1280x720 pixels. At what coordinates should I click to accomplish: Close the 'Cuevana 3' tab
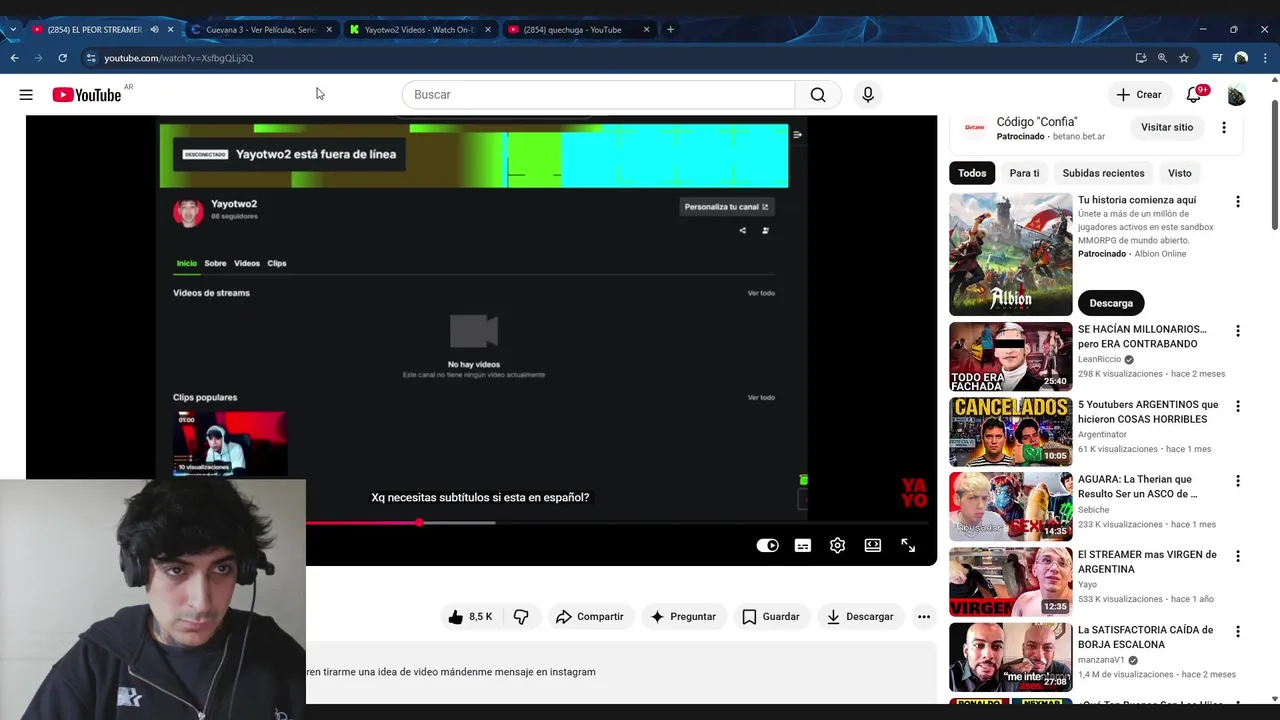[x=329, y=30]
